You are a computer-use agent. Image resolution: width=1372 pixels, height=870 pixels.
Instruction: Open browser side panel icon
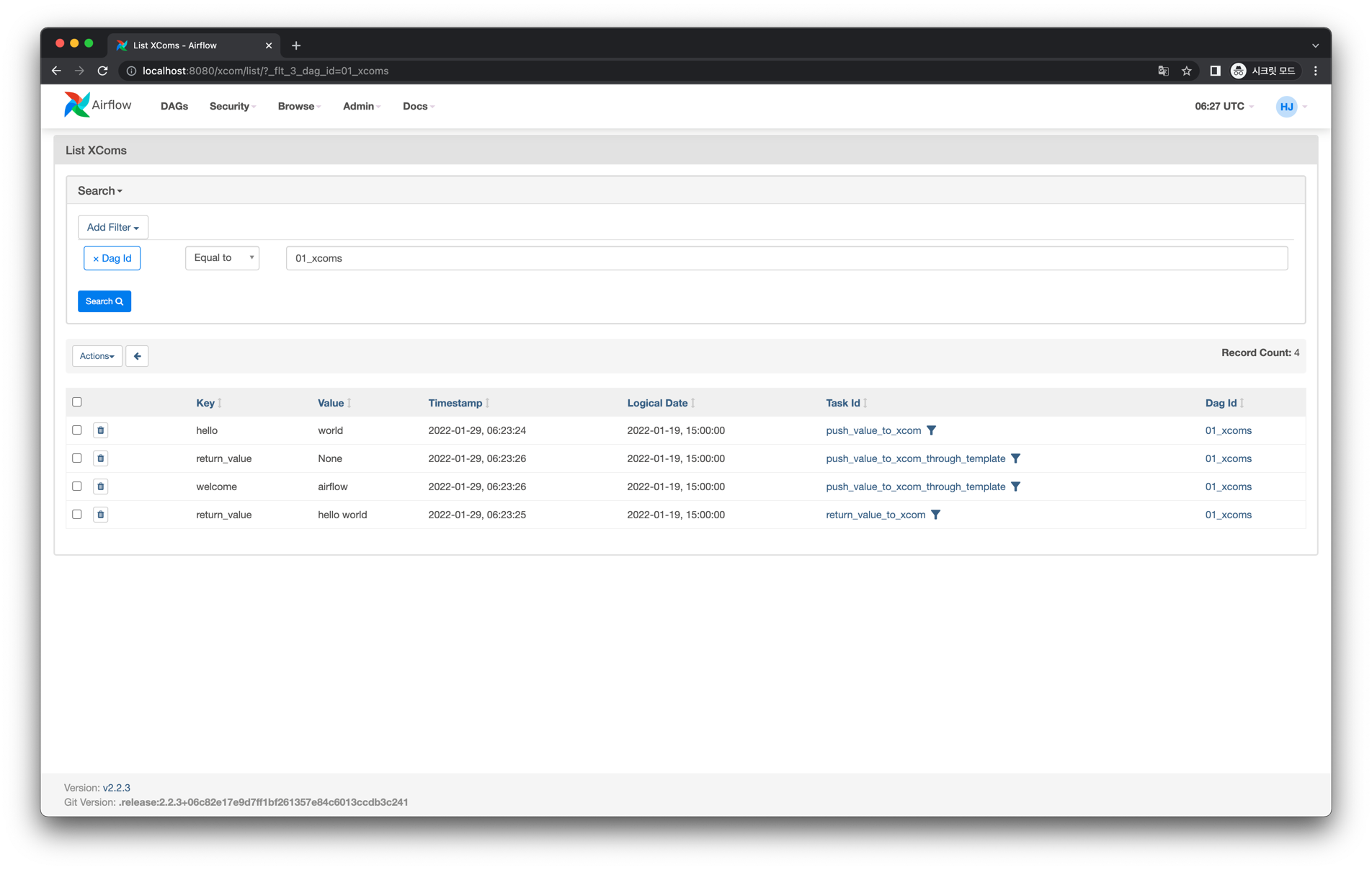1215,71
